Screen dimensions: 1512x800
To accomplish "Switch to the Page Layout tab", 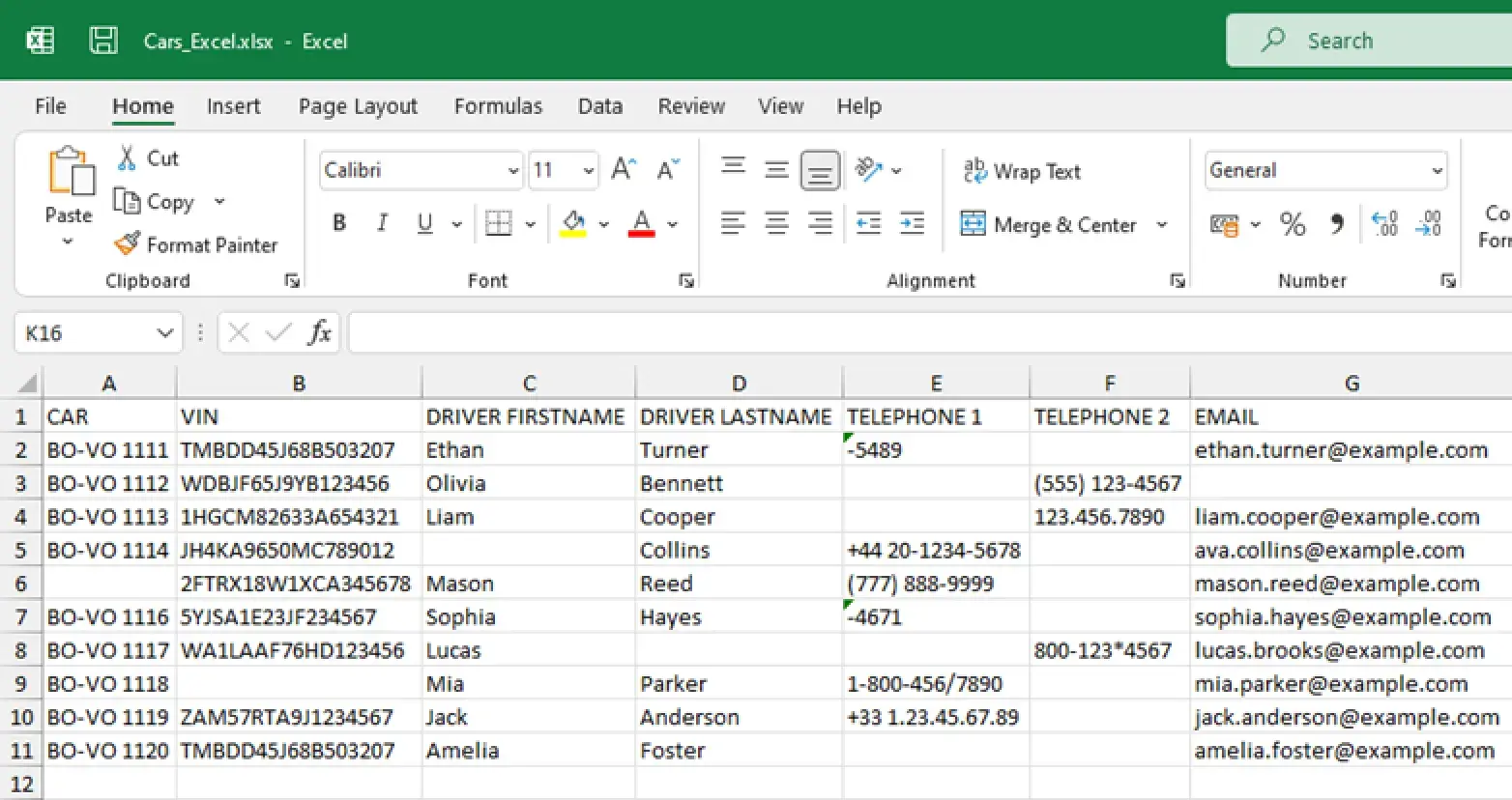I will (358, 106).
